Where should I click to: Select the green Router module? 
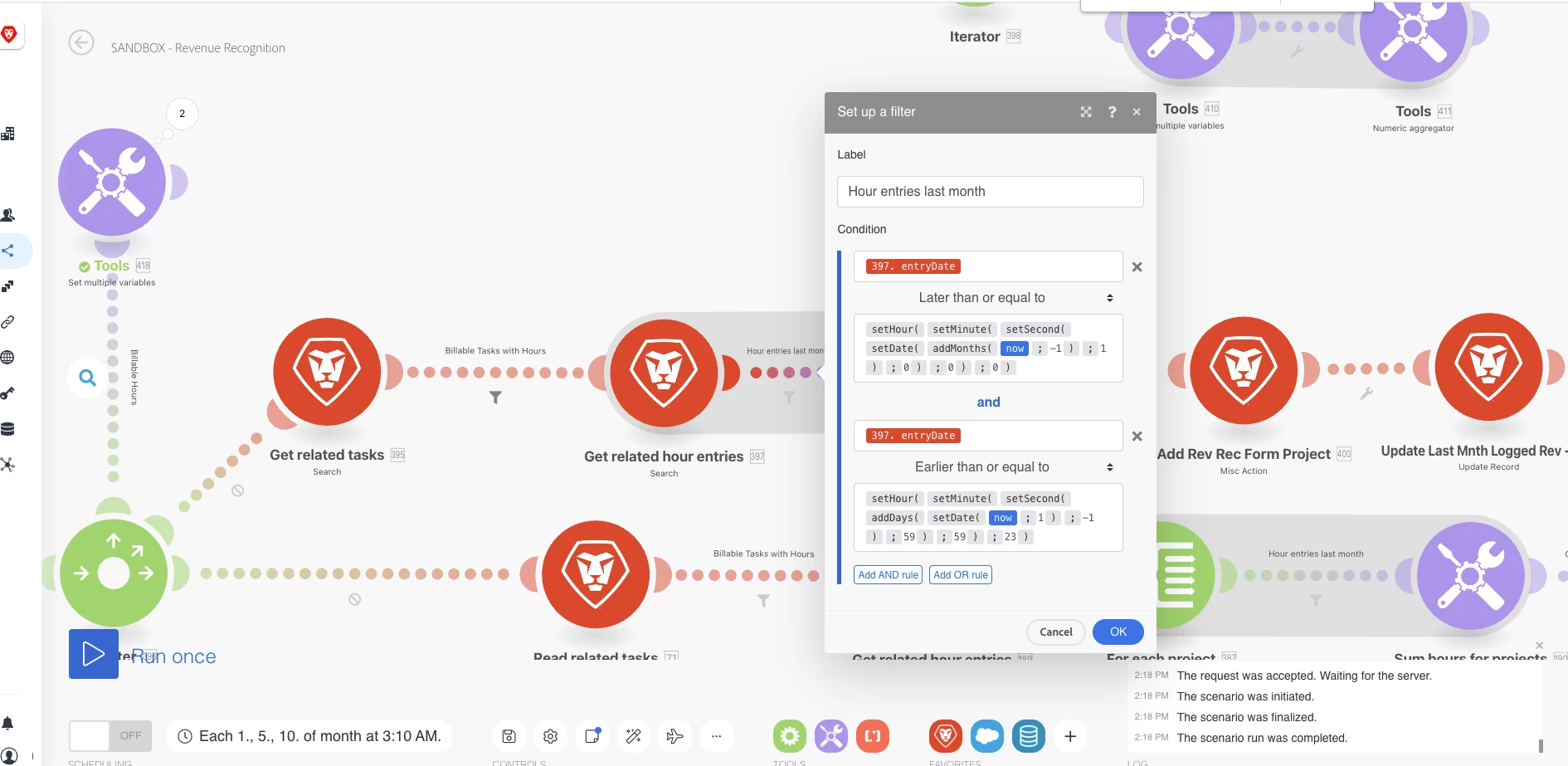pyautogui.click(x=114, y=573)
